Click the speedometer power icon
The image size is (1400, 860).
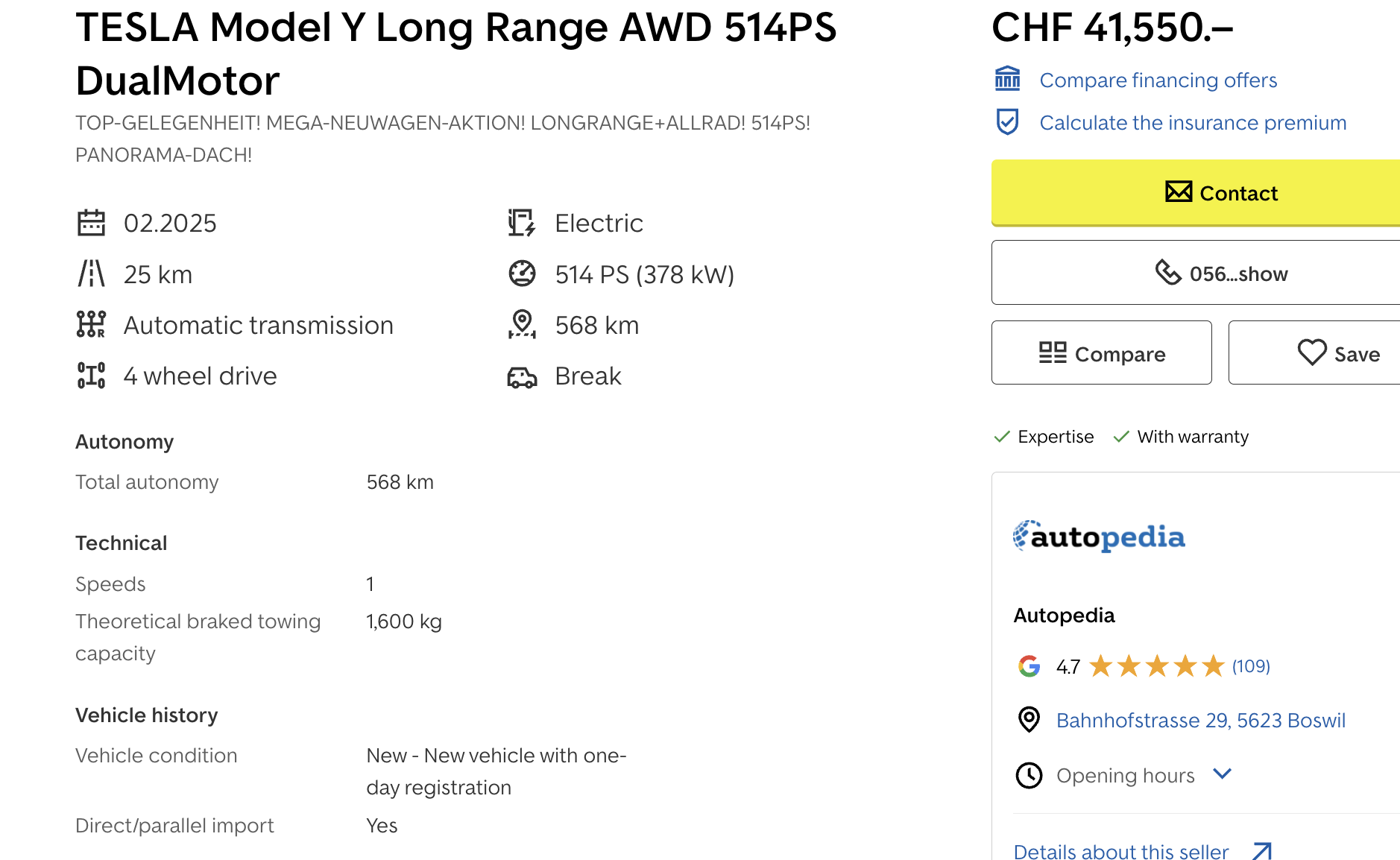[522, 274]
